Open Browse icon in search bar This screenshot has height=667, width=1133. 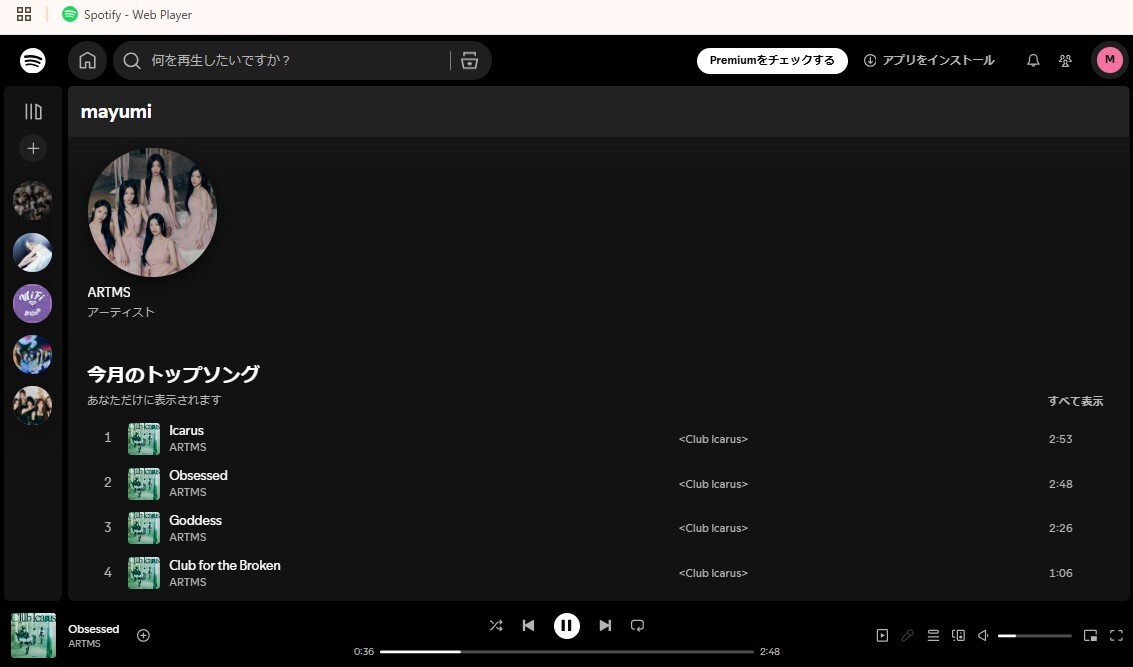(470, 61)
